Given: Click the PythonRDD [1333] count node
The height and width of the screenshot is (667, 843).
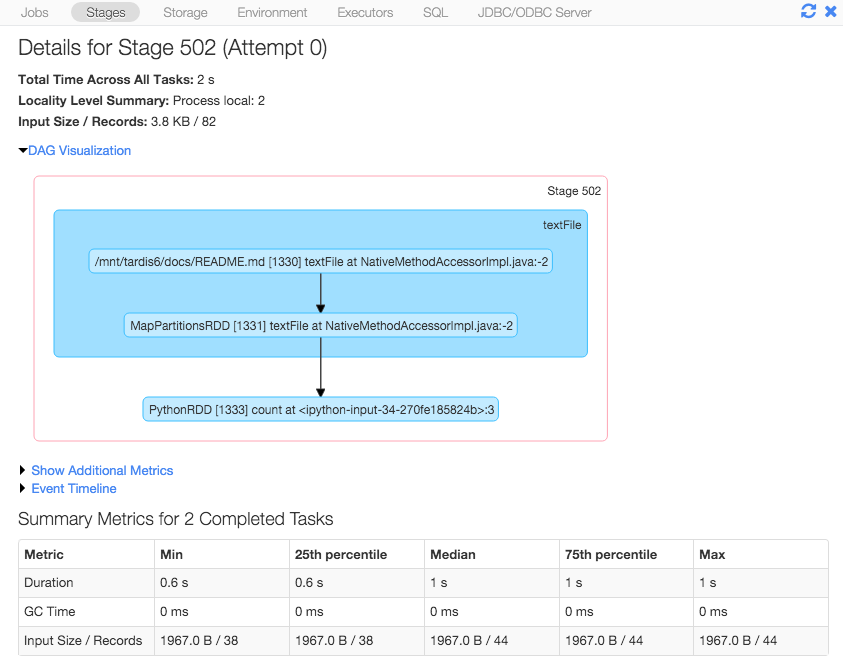Looking at the screenshot, I should click(x=320, y=409).
